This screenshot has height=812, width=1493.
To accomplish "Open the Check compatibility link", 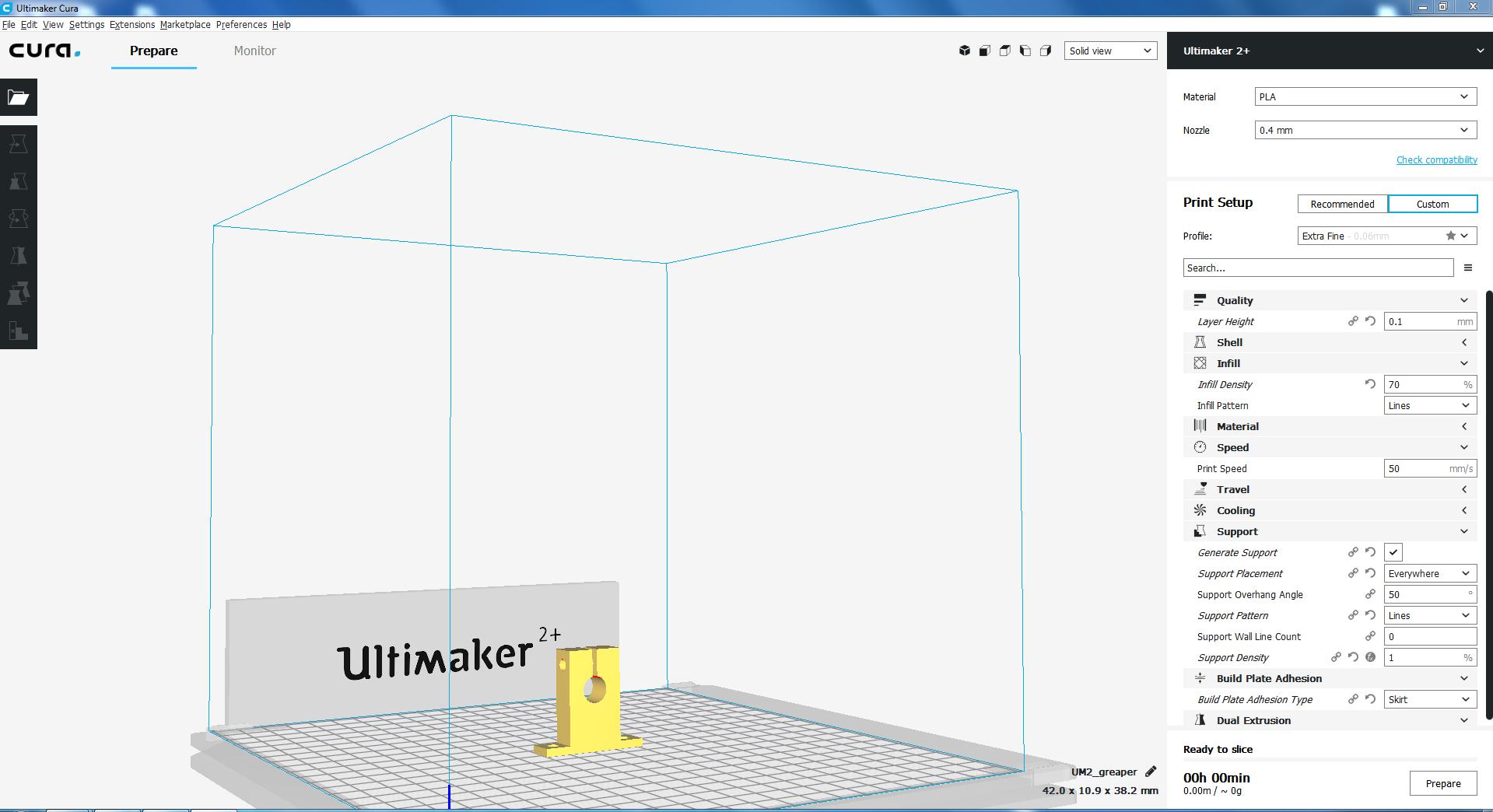I will pos(1436,159).
